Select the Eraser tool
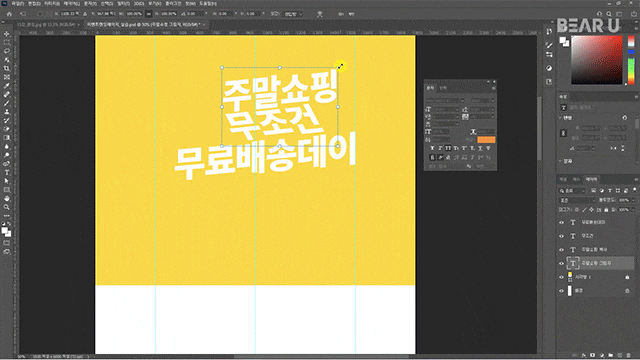640x360 pixels. point(7,129)
